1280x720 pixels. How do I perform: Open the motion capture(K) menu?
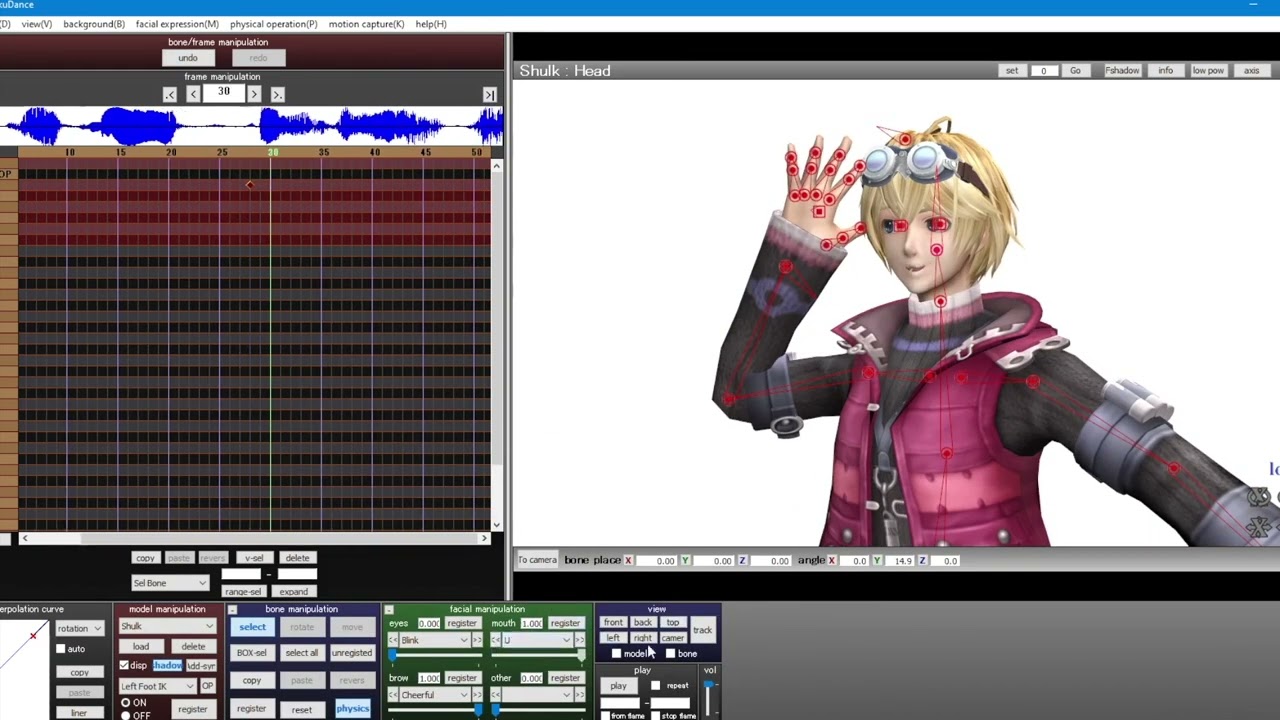click(x=366, y=24)
